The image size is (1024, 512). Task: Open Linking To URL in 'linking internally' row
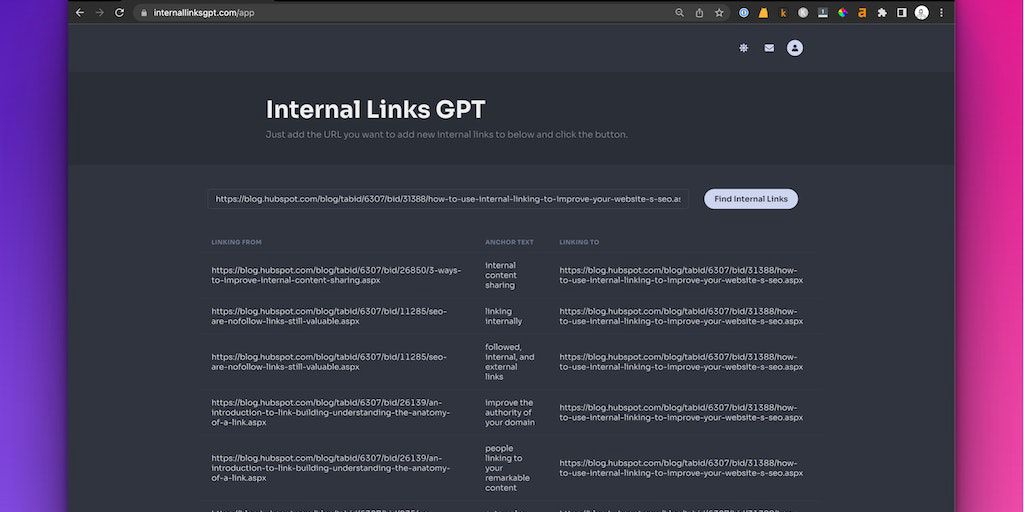(x=681, y=316)
